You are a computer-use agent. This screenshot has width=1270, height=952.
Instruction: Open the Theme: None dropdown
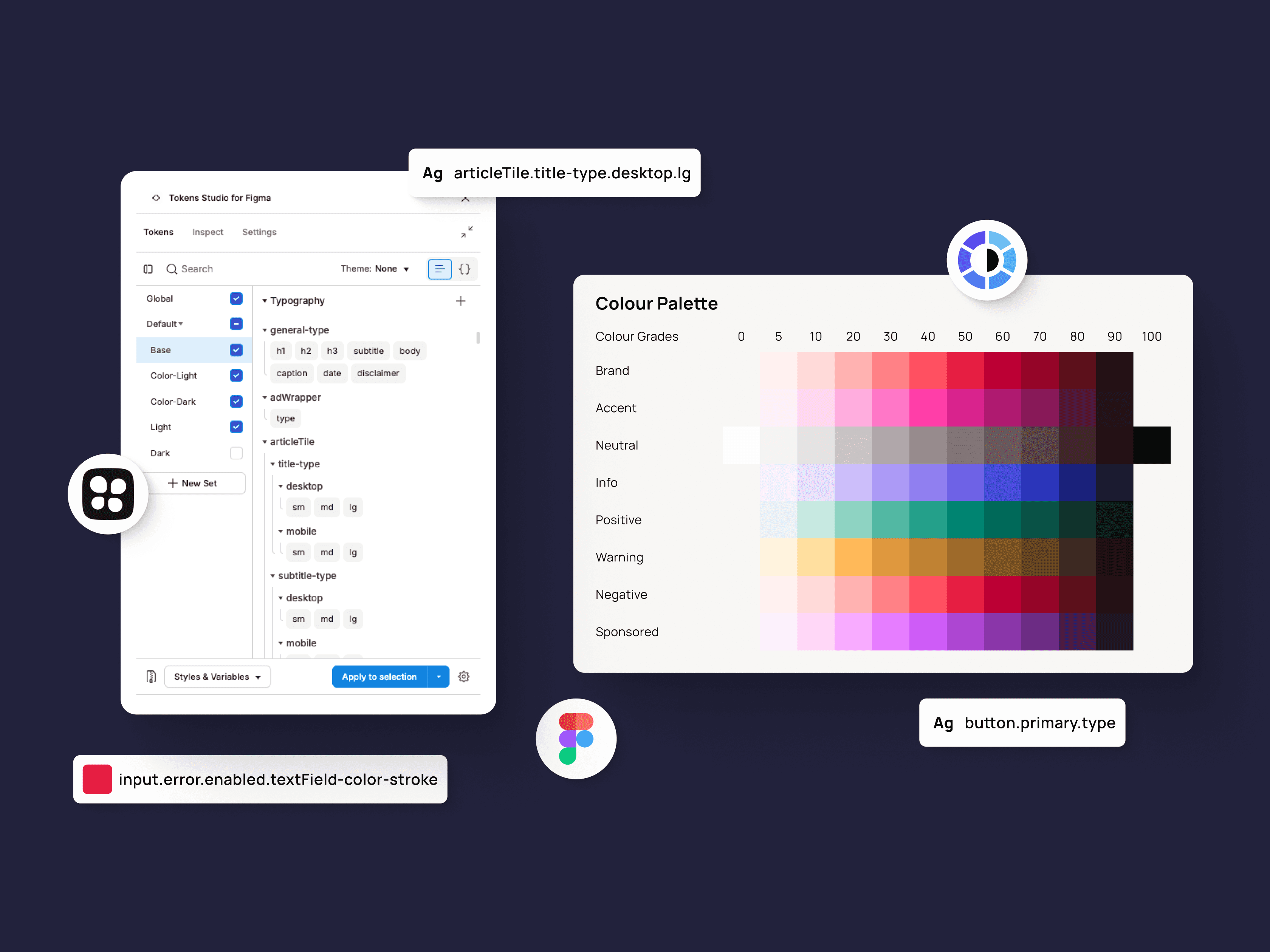[375, 269]
